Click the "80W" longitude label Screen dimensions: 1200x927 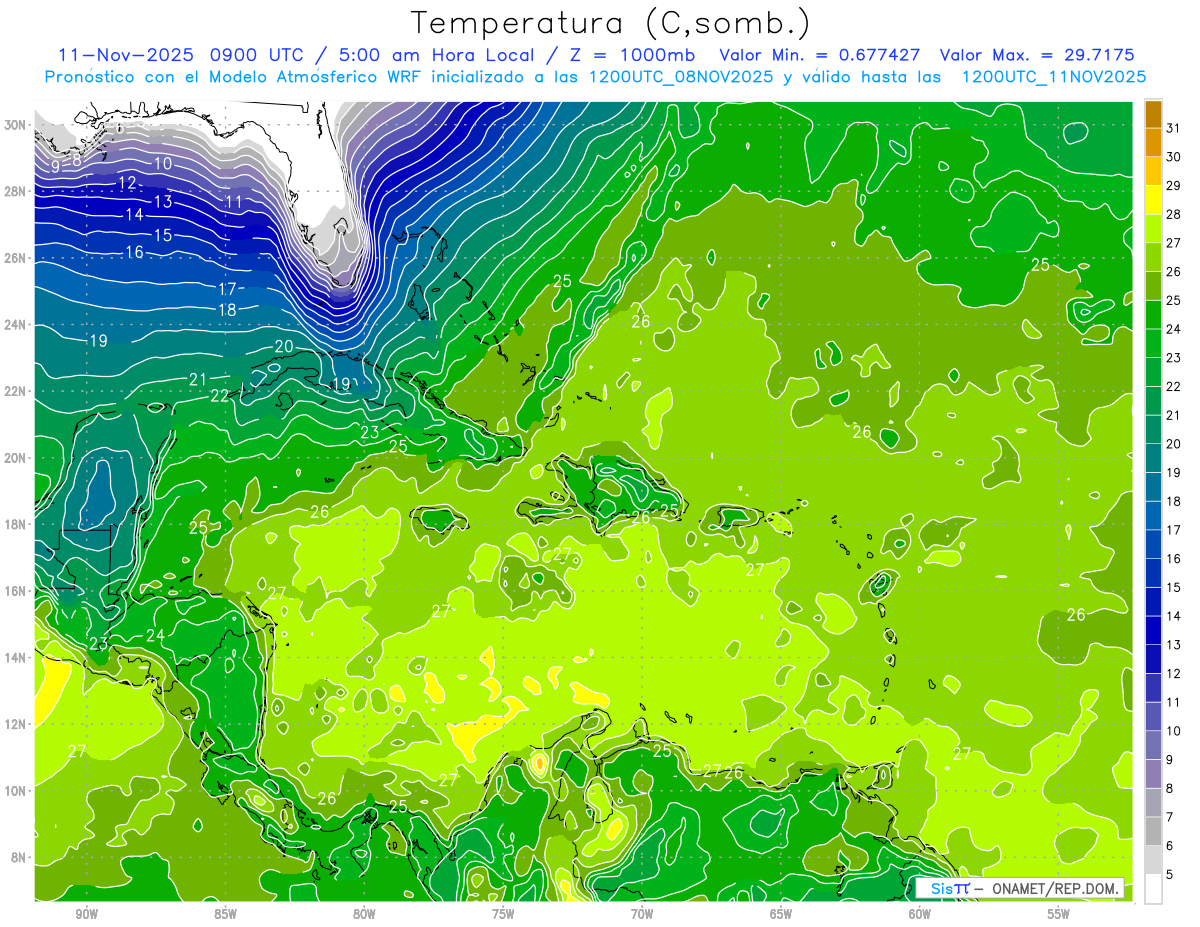(x=364, y=915)
